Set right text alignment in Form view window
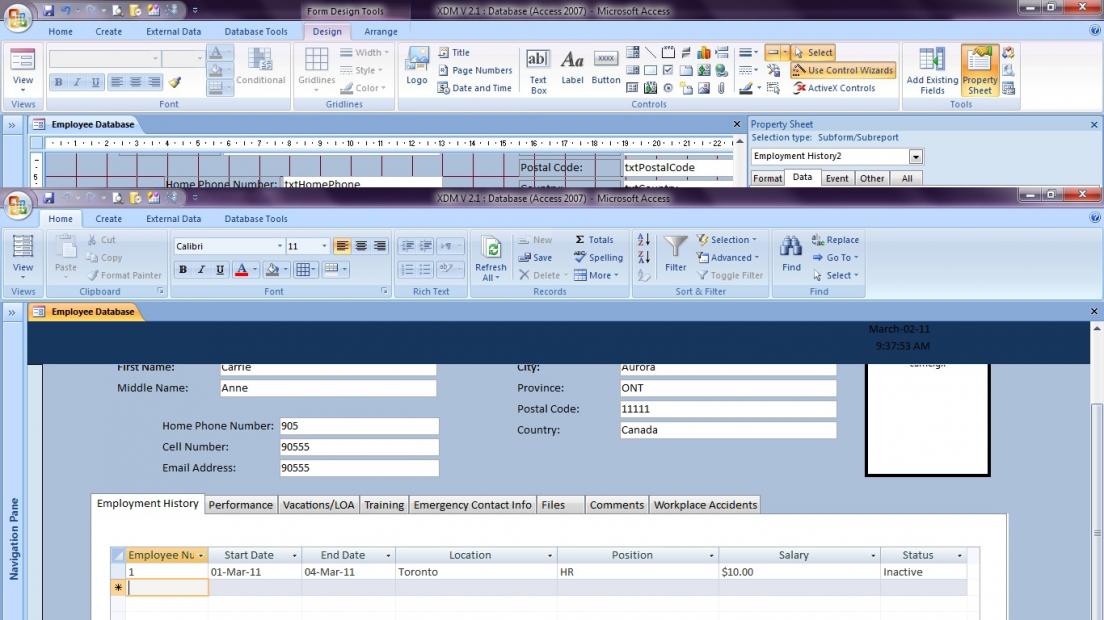 380,246
